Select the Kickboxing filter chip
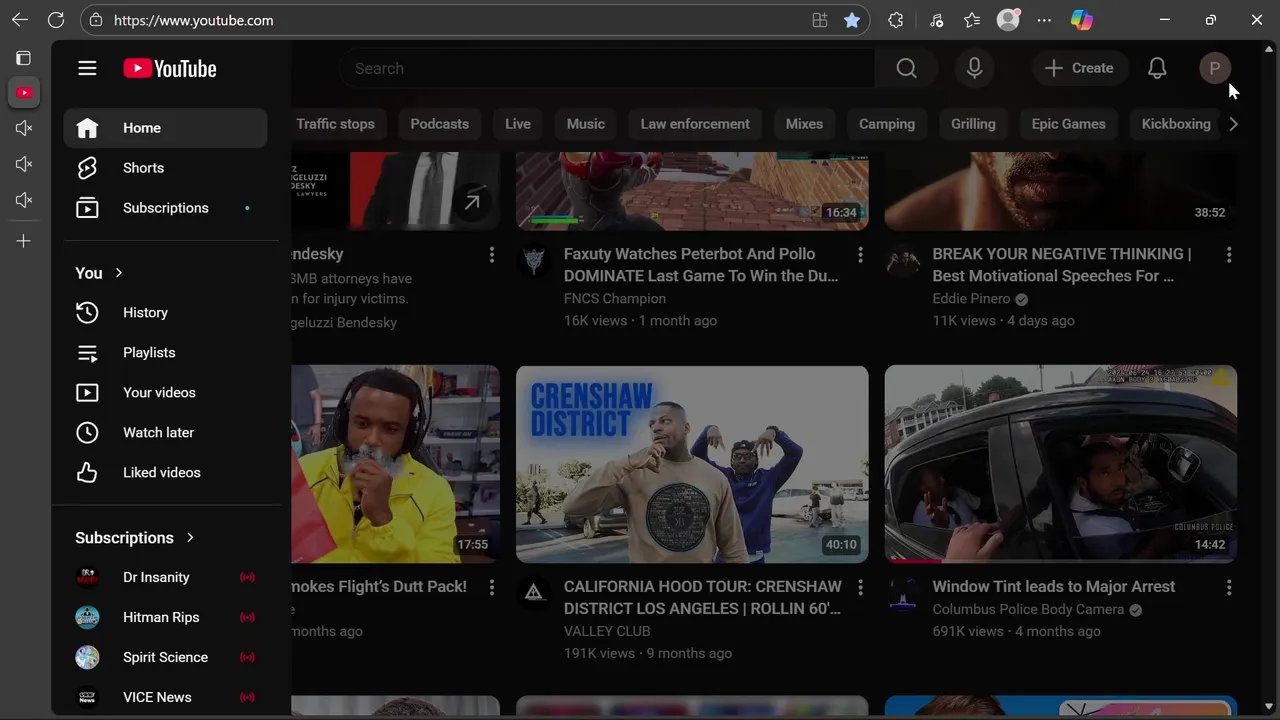1280x720 pixels. pos(1176,124)
